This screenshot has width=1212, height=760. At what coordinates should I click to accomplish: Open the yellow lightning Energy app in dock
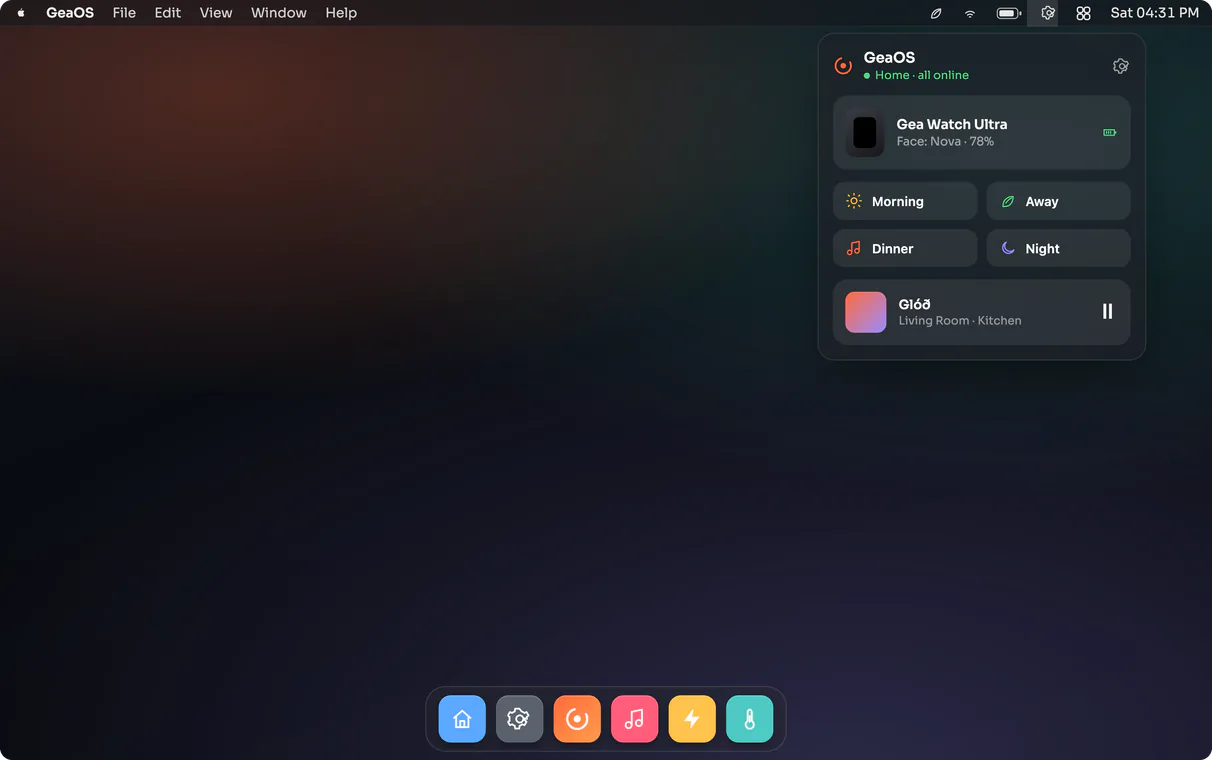click(692, 719)
